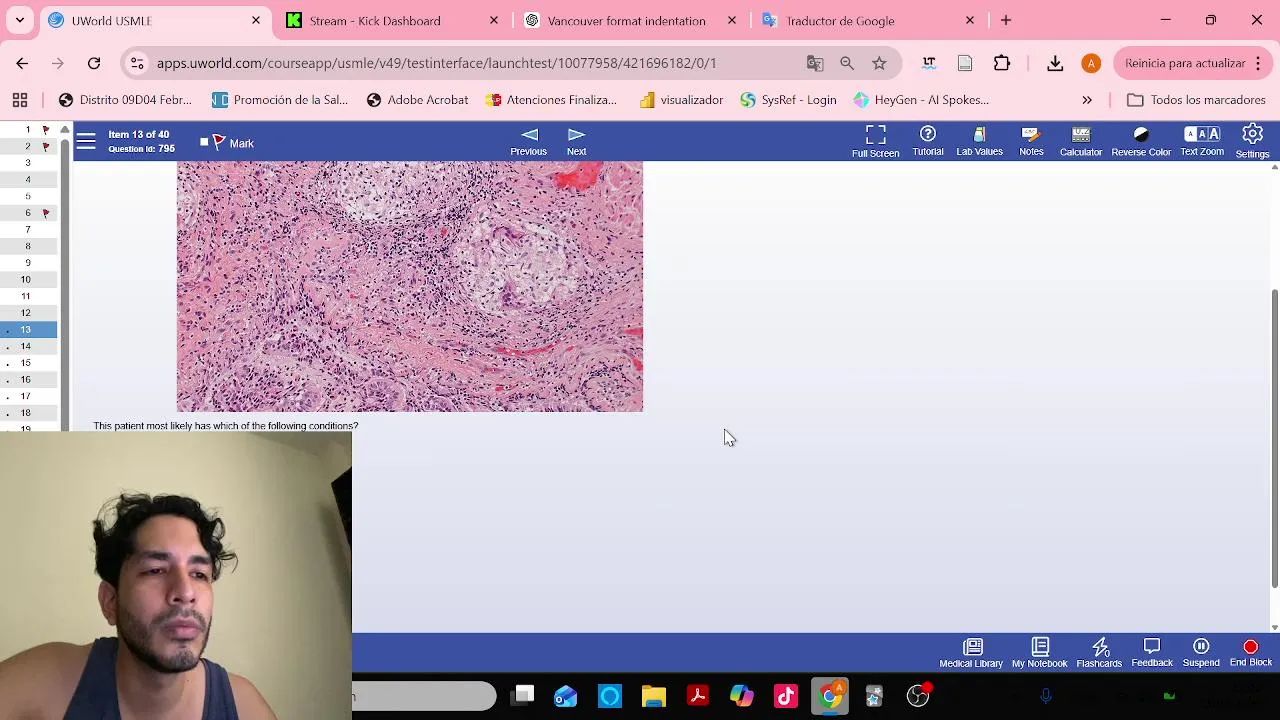Open the page translate icon
Screen dimensions: 1280x720
click(815, 63)
